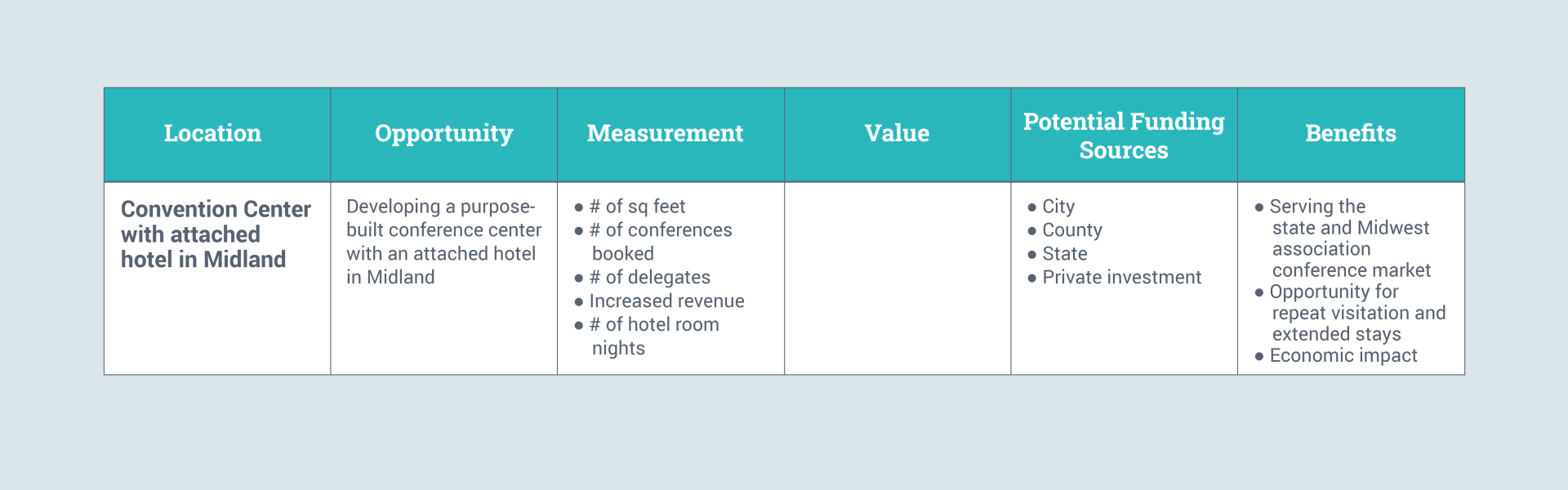Click the Benefits column header
1568x490 pixels.
point(1351,133)
